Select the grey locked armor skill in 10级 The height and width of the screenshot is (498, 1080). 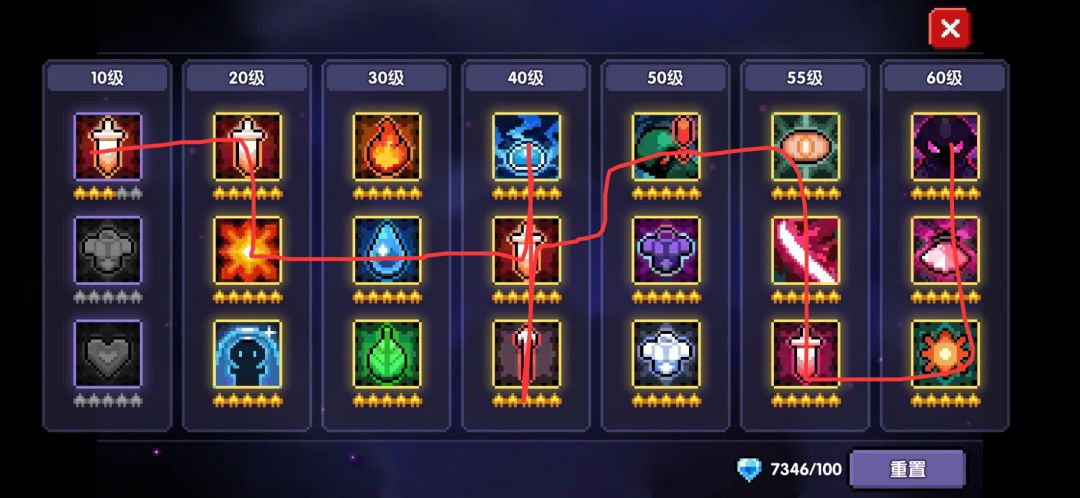pyautogui.click(x=107, y=250)
